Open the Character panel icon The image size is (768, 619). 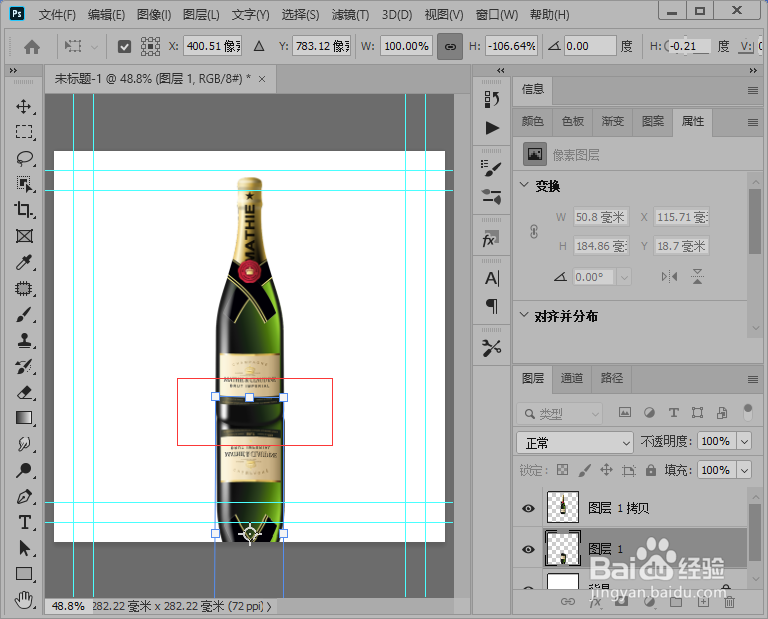(492, 278)
